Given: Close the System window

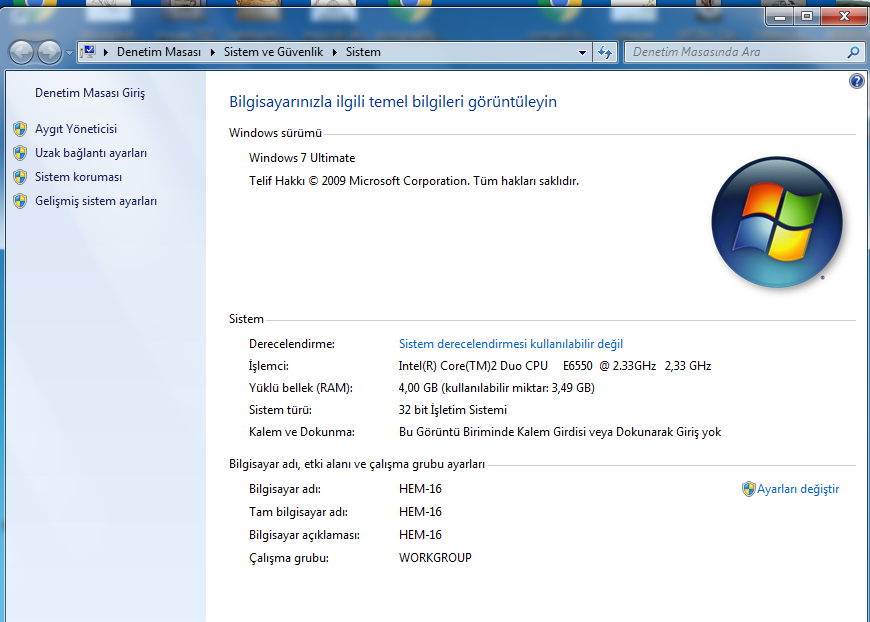Looking at the screenshot, I should click(x=844, y=17).
